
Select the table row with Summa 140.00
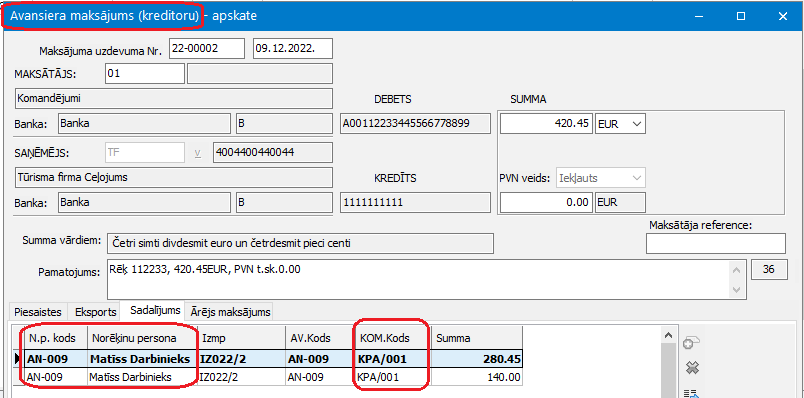coord(274,377)
